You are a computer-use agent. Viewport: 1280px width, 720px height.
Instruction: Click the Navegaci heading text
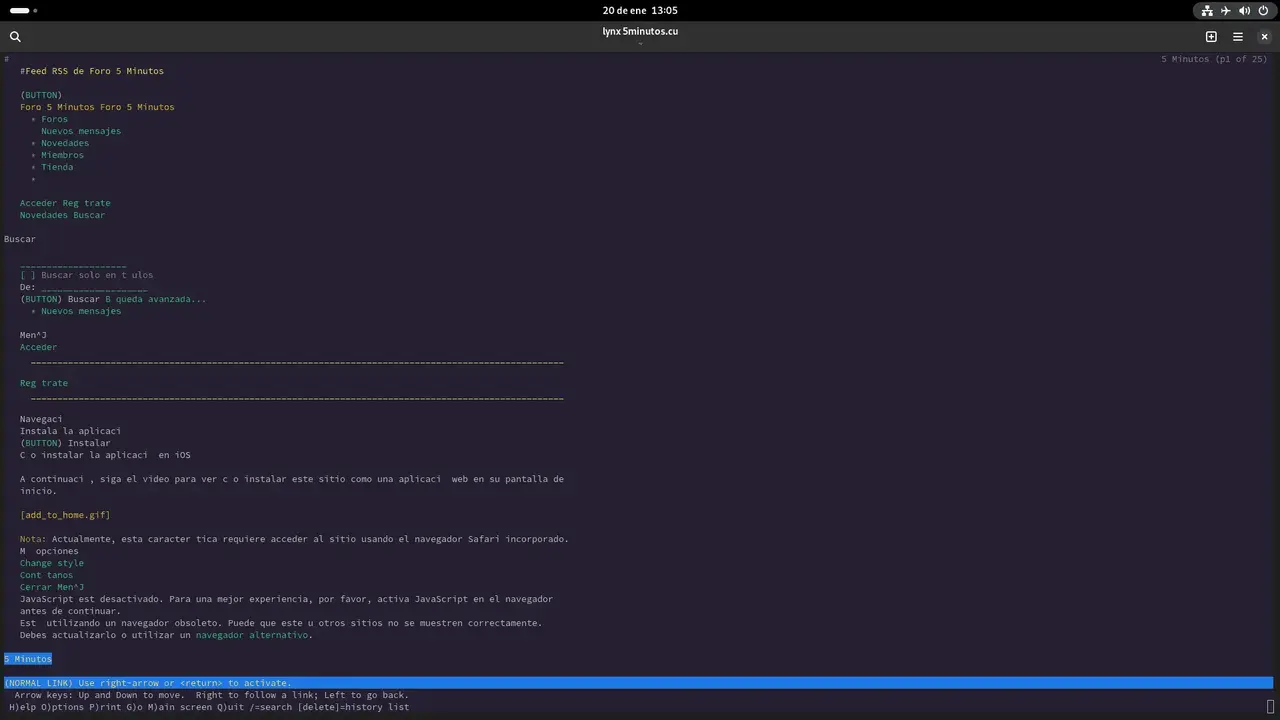[41, 419]
